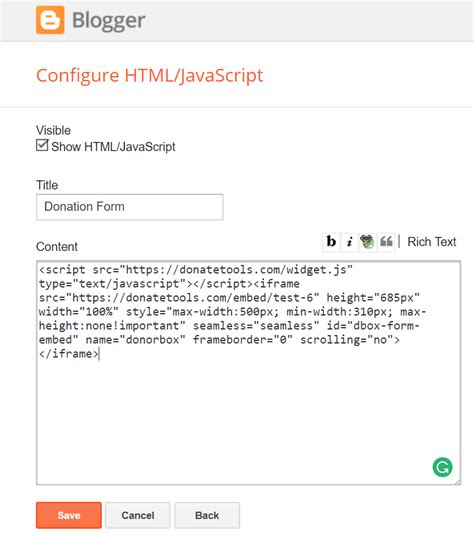Click the 'Show HTML/JavaScript' label text
This screenshot has height=536, width=474.
[113, 147]
